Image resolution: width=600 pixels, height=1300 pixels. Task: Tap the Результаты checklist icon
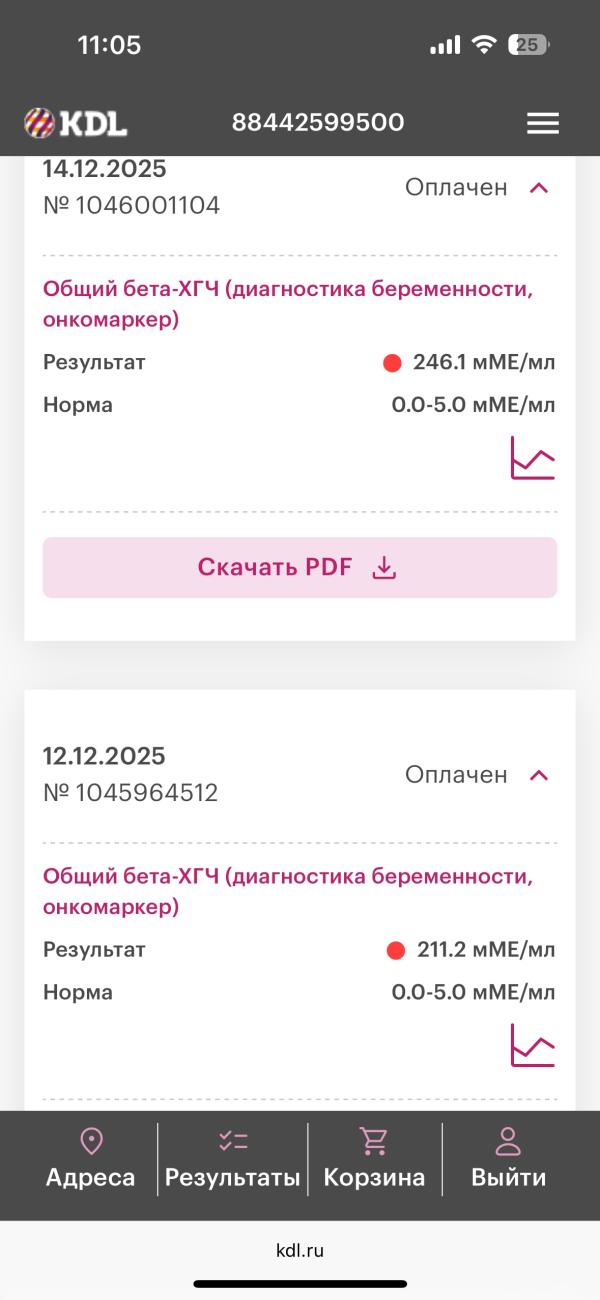click(233, 1141)
